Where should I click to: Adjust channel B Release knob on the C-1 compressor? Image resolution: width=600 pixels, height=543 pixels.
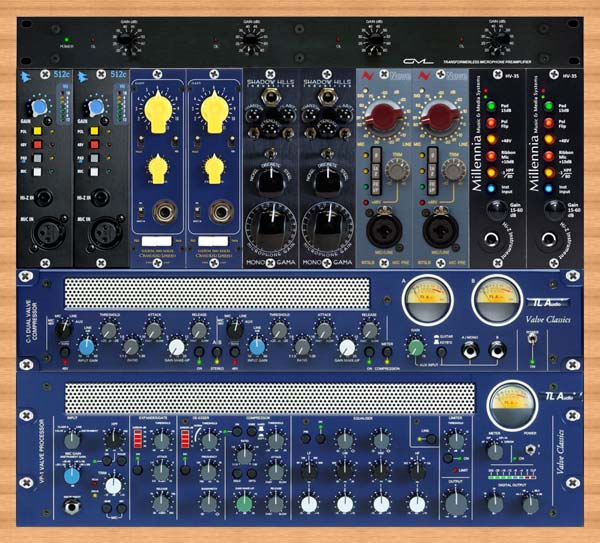point(369,330)
